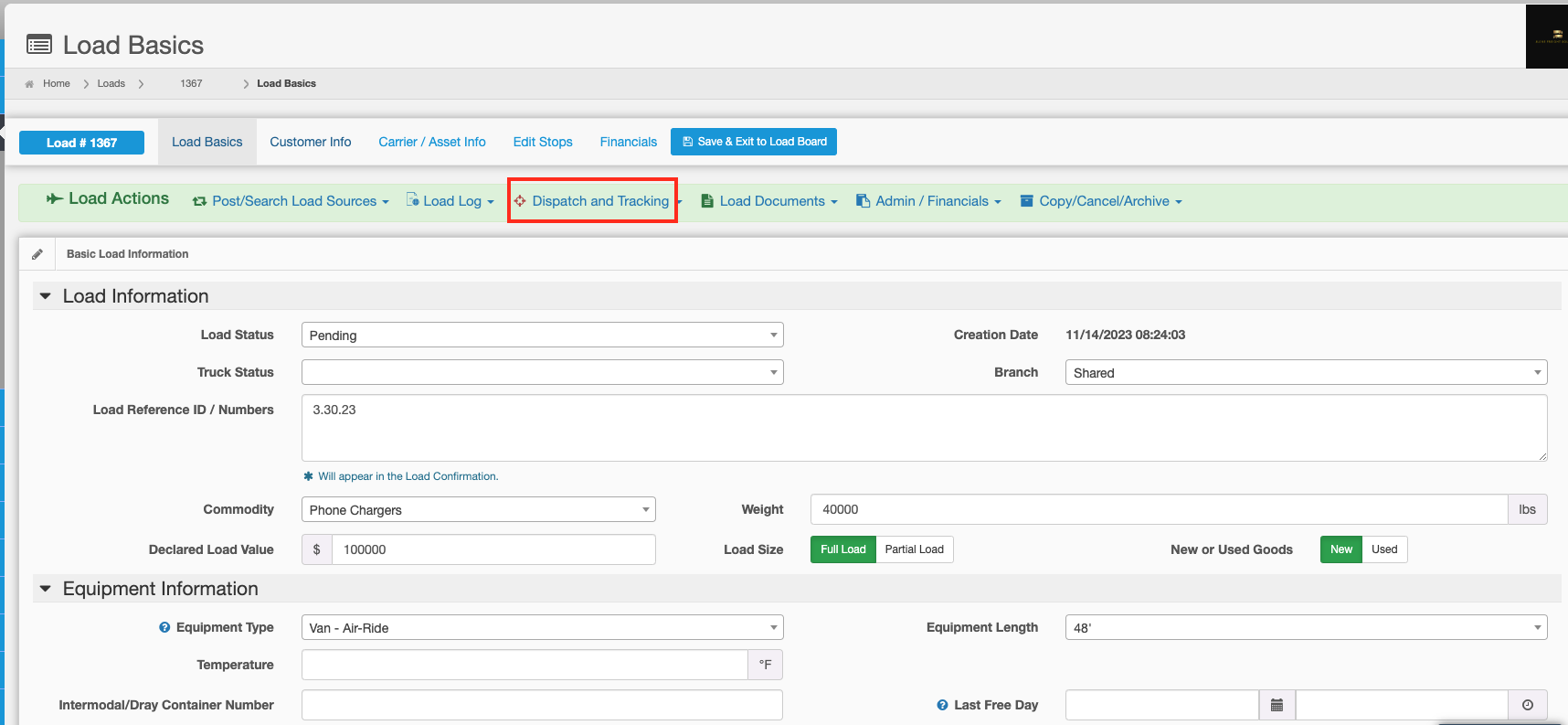
Task: Open the Load Status dropdown
Action: (542, 336)
